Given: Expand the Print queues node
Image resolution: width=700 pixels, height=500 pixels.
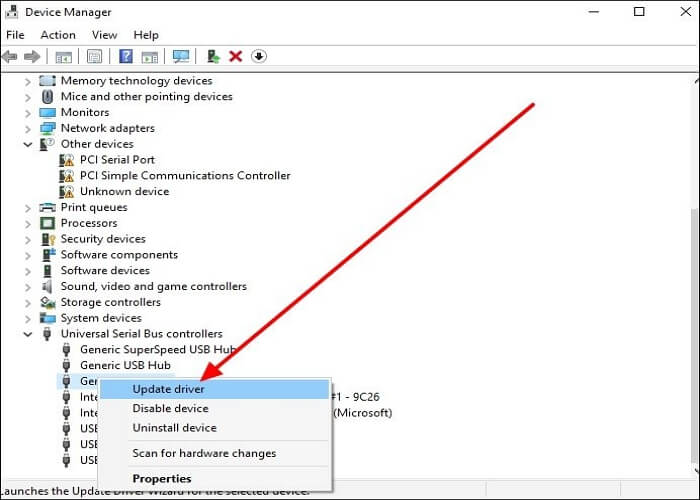Looking at the screenshot, I should pos(28,208).
